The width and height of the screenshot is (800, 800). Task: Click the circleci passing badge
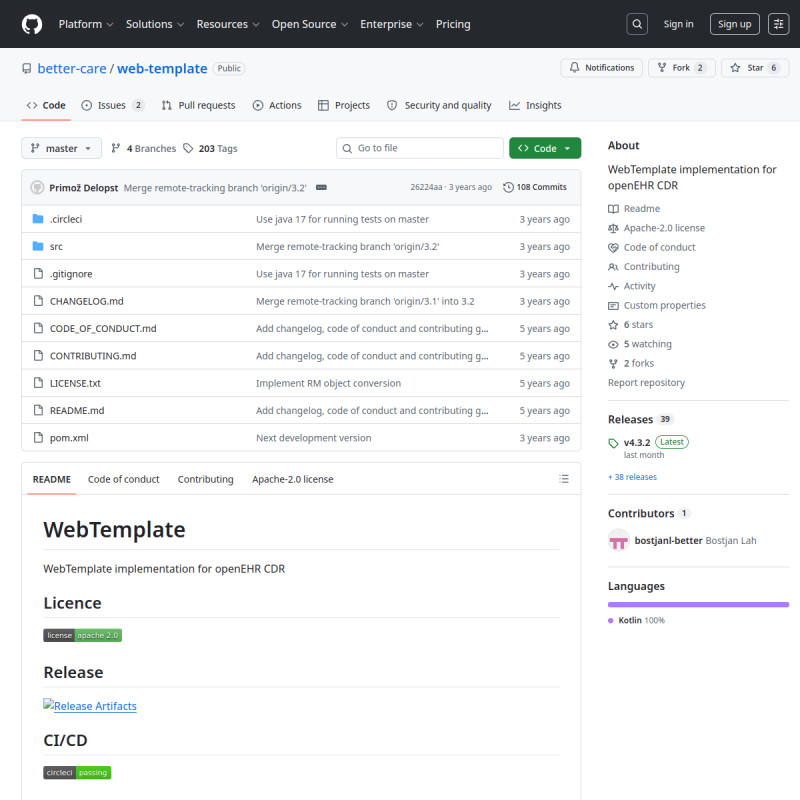point(77,772)
